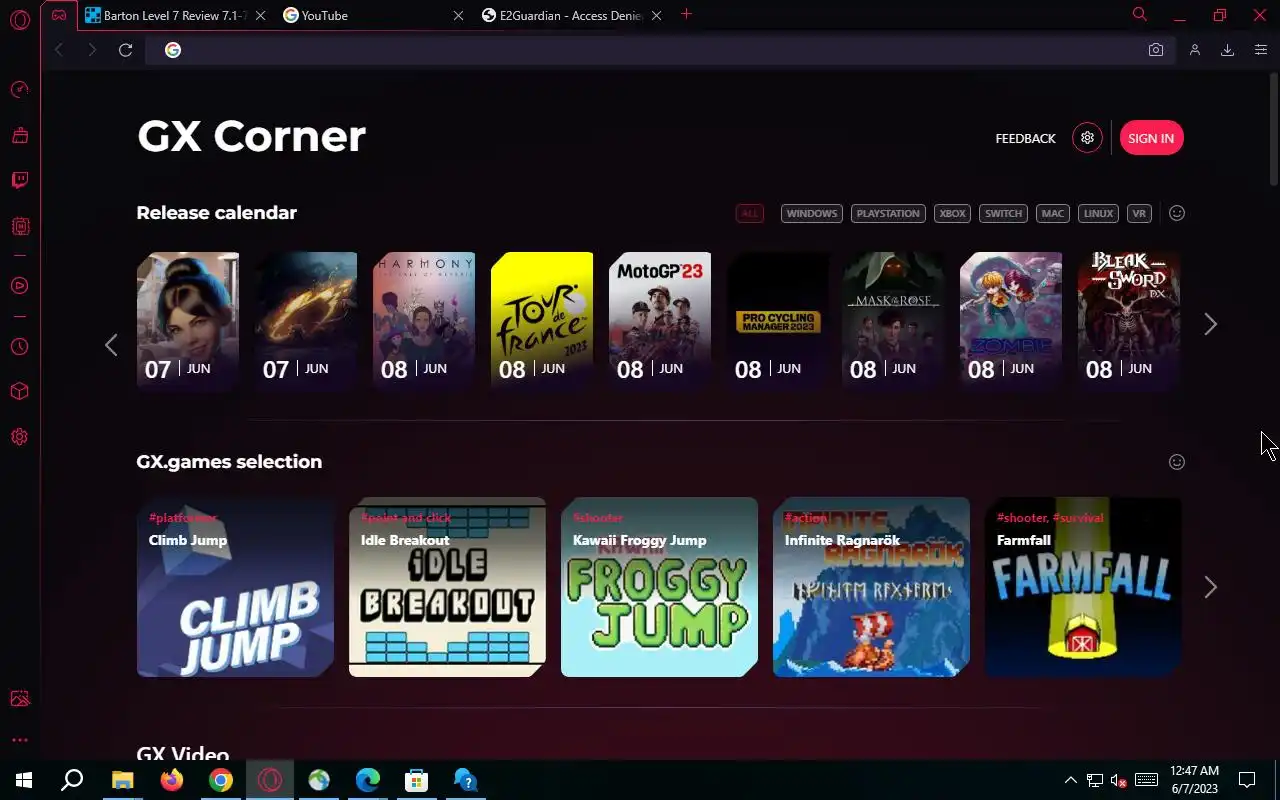The width and height of the screenshot is (1280, 800).
Task: Open GX Control speedometer sidebar icon
Action: [19, 90]
